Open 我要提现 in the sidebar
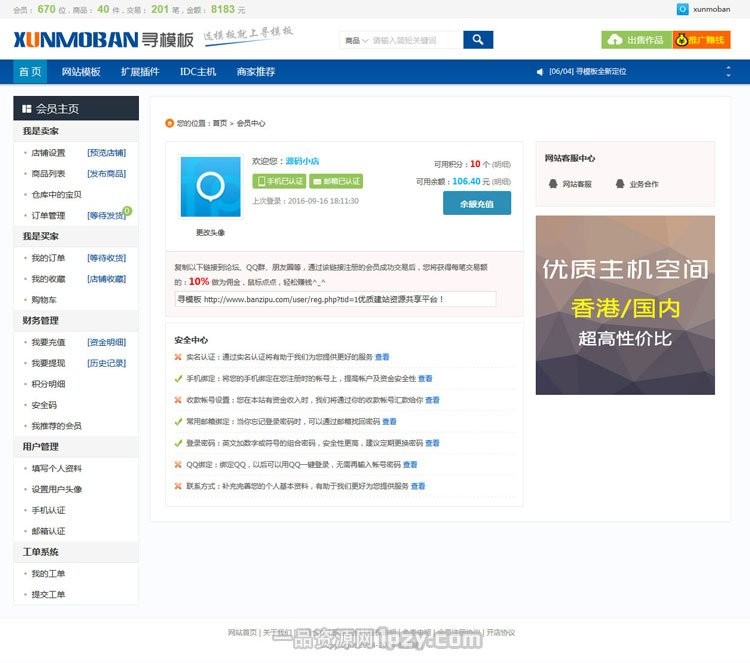This screenshot has height=663, width=750. [48, 363]
